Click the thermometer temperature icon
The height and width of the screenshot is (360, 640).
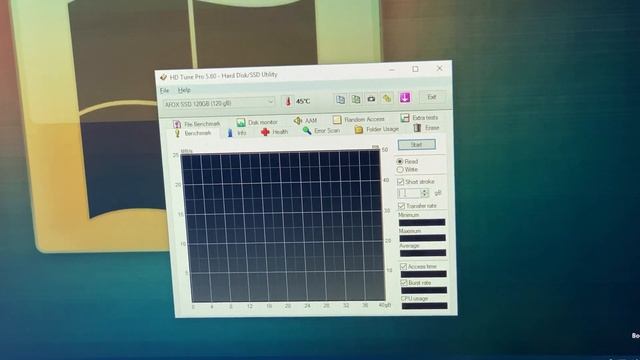tap(288, 101)
